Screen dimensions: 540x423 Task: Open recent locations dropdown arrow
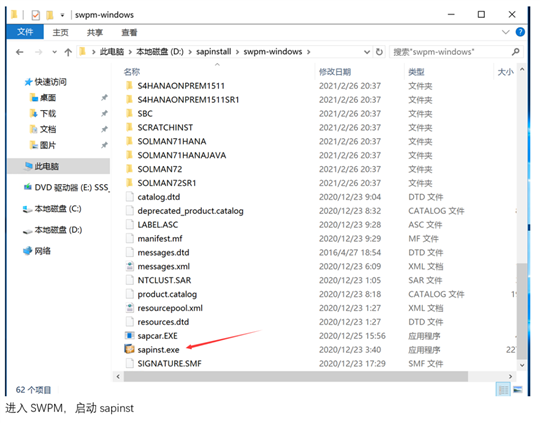point(54,52)
